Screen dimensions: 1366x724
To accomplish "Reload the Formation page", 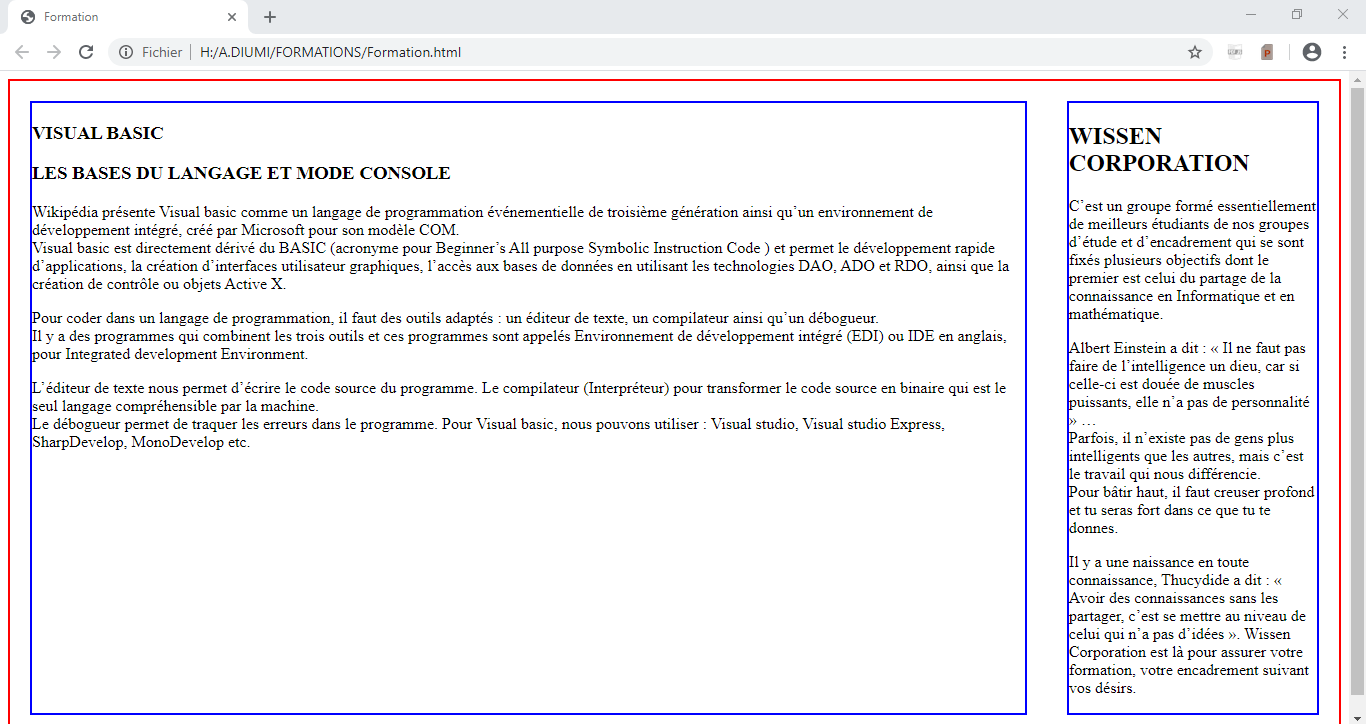I will click(86, 52).
